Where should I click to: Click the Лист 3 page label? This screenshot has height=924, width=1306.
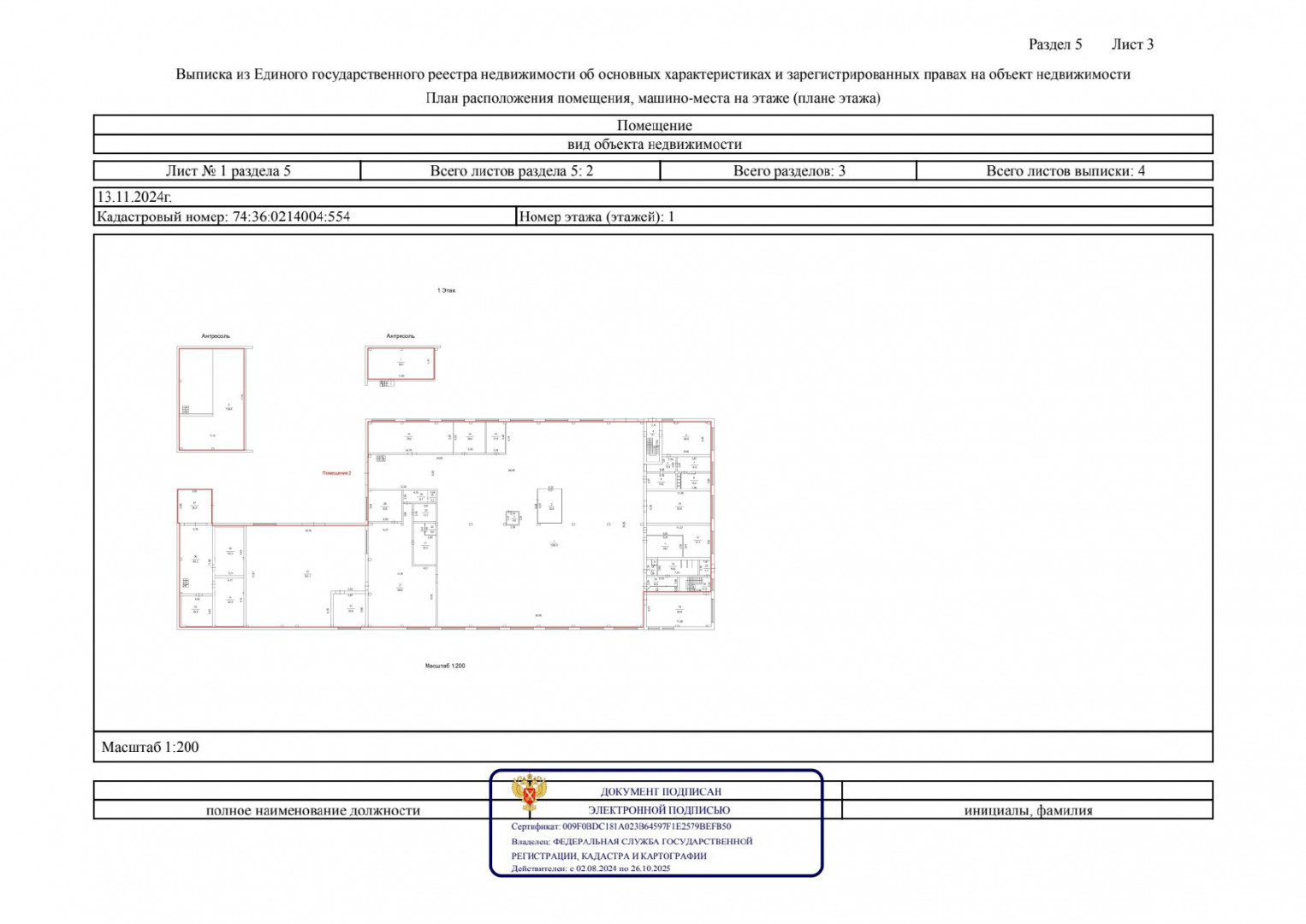(1131, 44)
